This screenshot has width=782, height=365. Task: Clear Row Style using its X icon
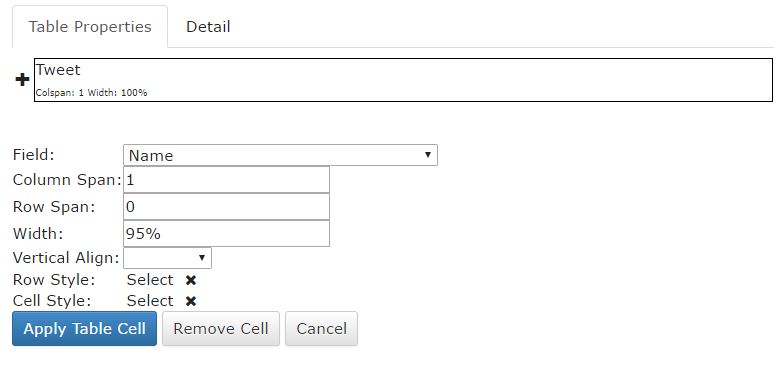click(x=191, y=280)
